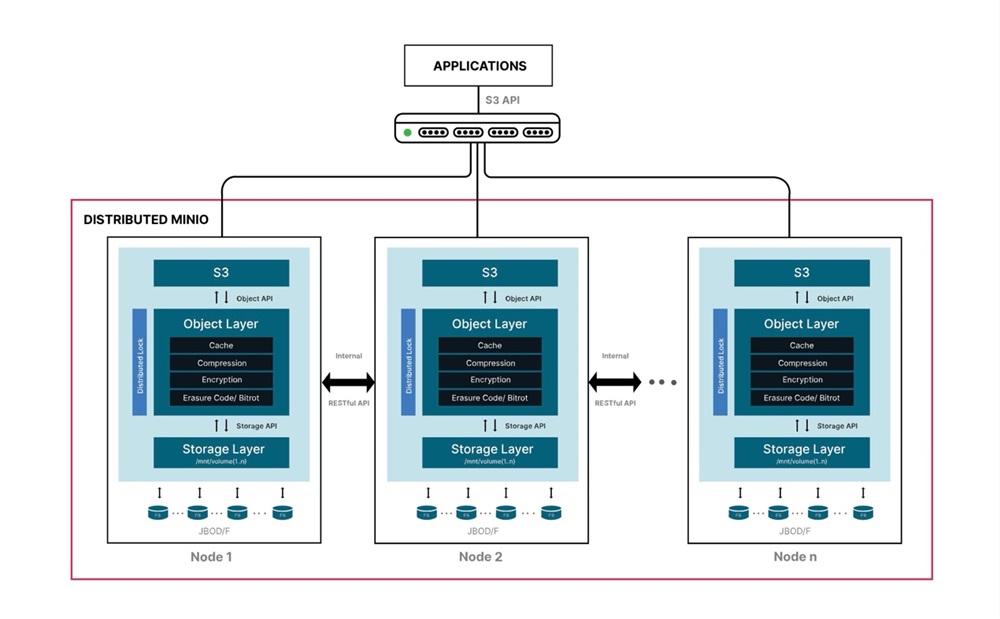Click the double arrow between Node 1 and Node 2
The width and height of the screenshot is (1000, 619).
[x=348, y=382]
